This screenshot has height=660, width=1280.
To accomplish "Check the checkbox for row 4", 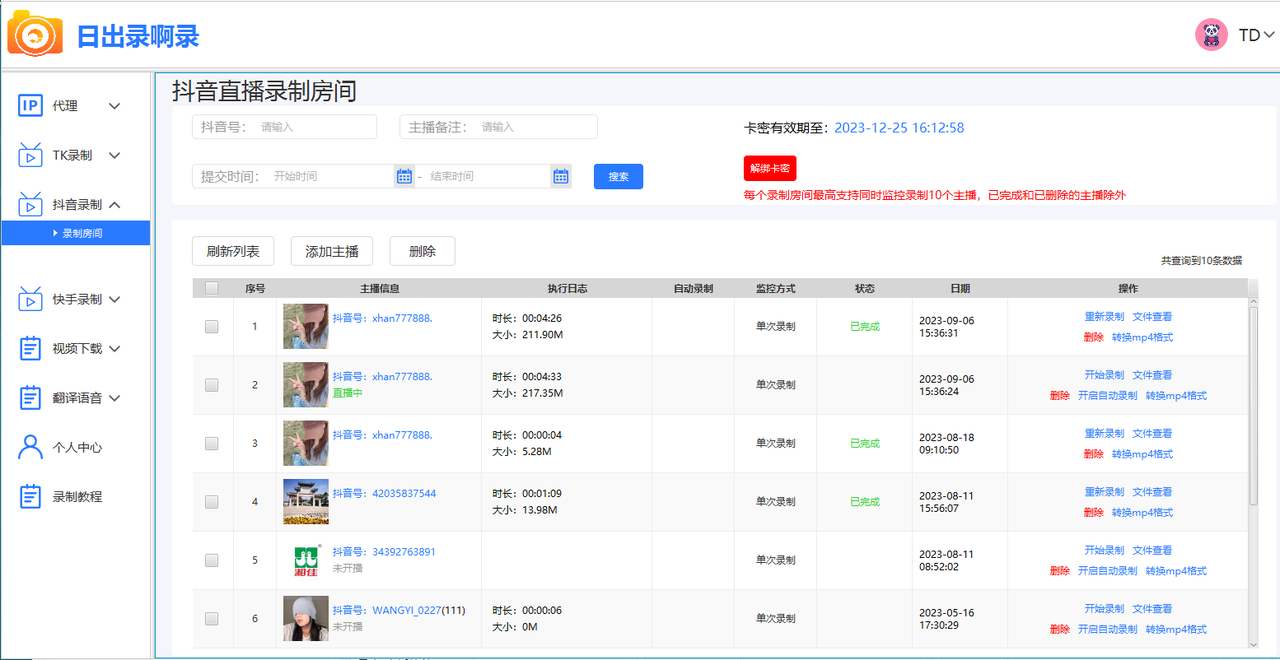I will pyautogui.click(x=211, y=501).
